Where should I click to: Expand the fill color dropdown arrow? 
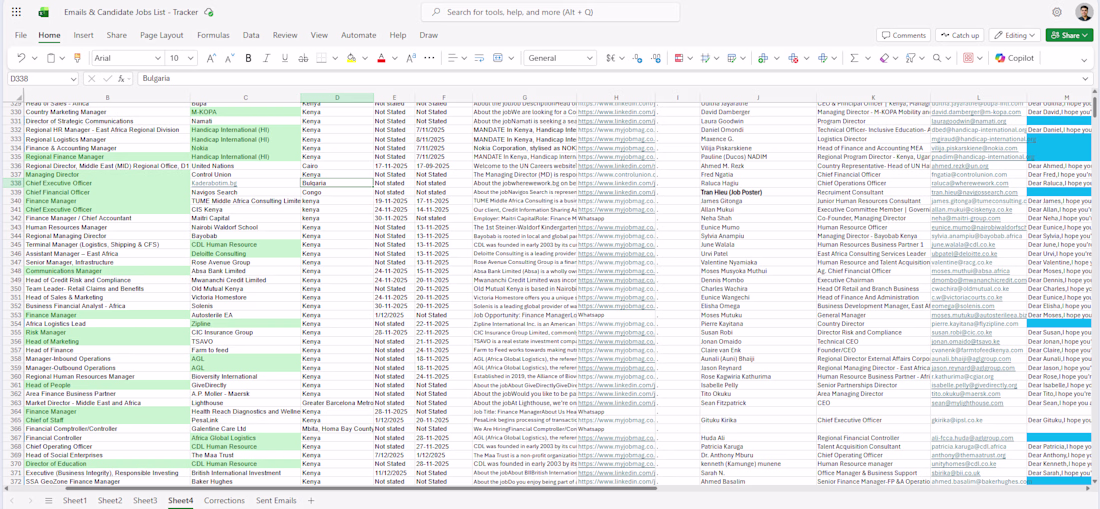(x=365, y=58)
